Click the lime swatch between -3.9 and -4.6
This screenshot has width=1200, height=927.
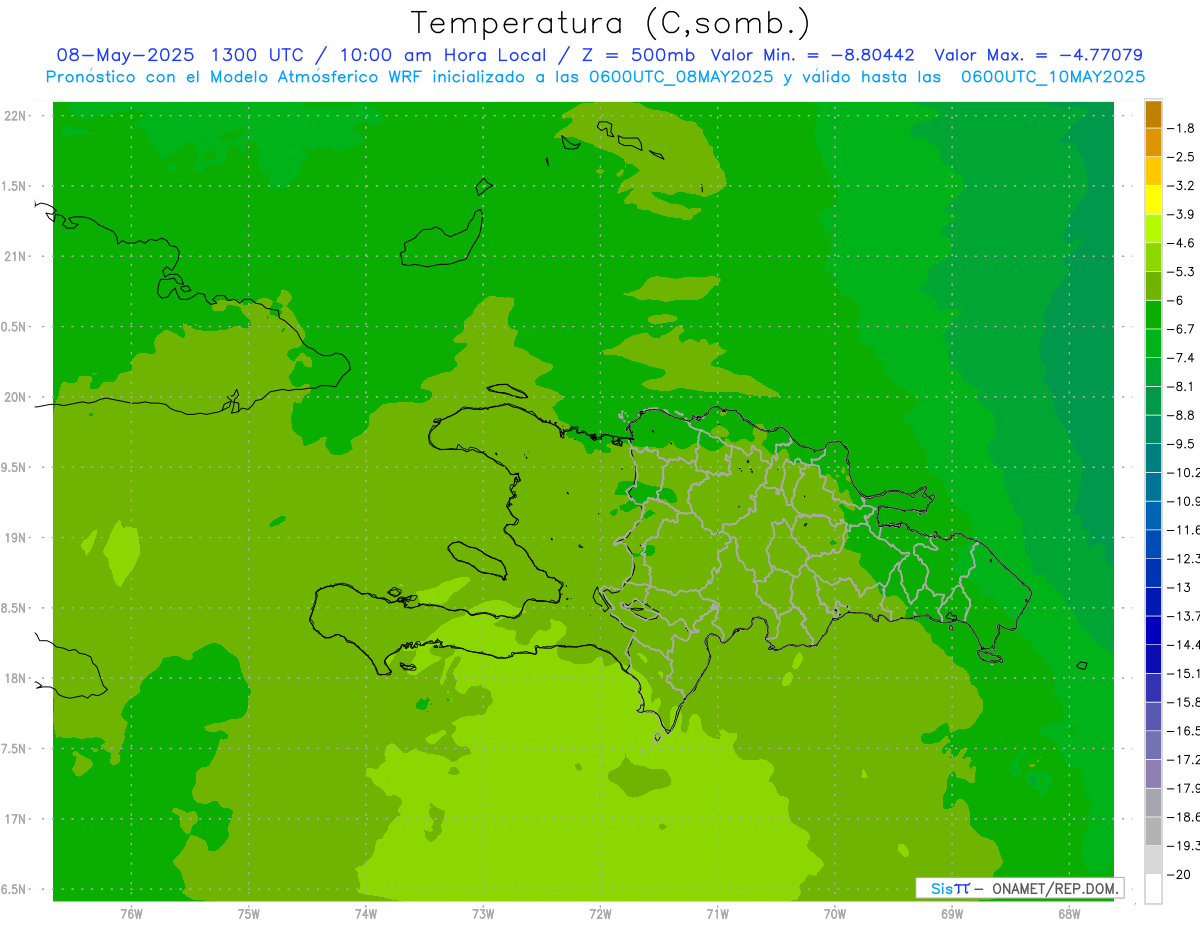click(x=1153, y=228)
